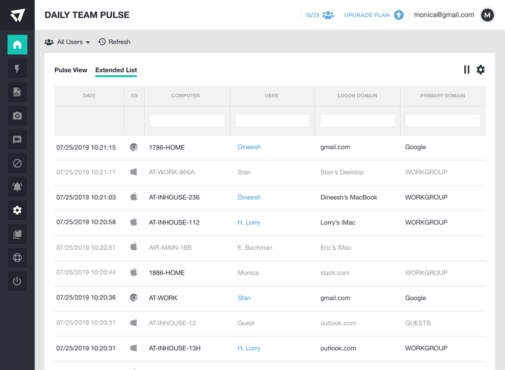Click the Windows icon in AT-INHOUSE-13H row

pos(134,348)
